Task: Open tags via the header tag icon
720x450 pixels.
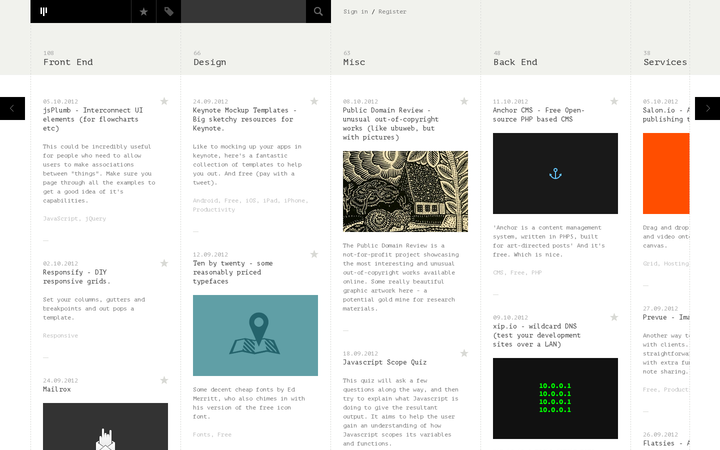Action: click(x=169, y=11)
